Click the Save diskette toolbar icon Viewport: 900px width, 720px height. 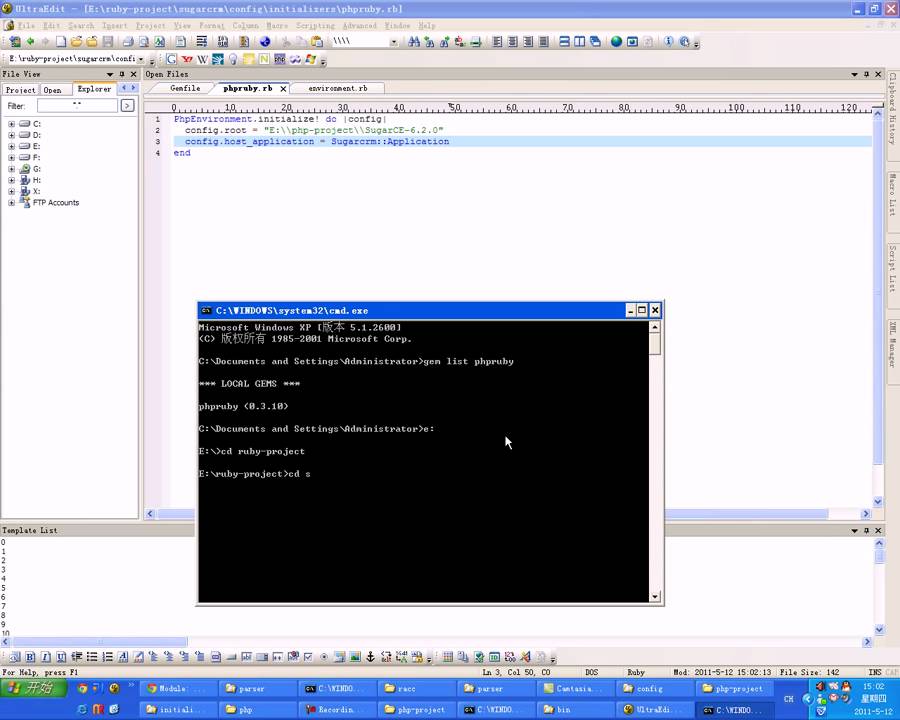coord(107,41)
